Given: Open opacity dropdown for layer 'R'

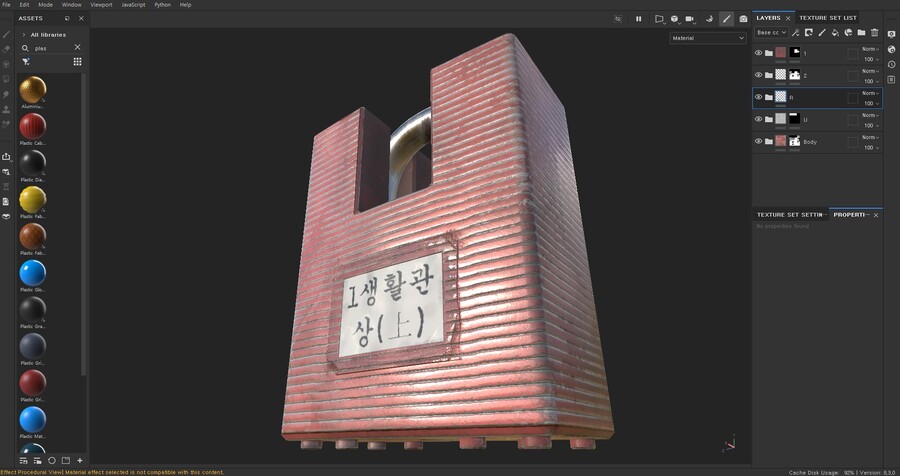Looking at the screenshot, I should (871, 103).
